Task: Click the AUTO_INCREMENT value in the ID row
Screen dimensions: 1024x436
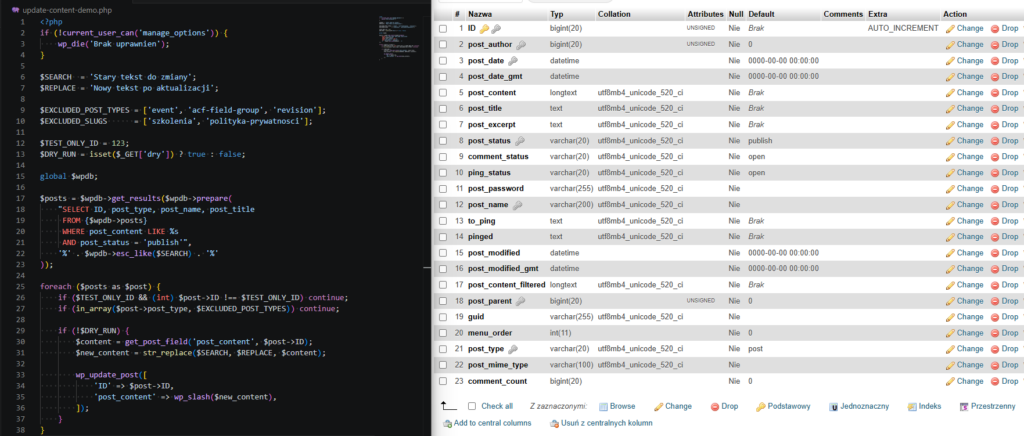Action: pyautogui.click(x=903, y=29)
